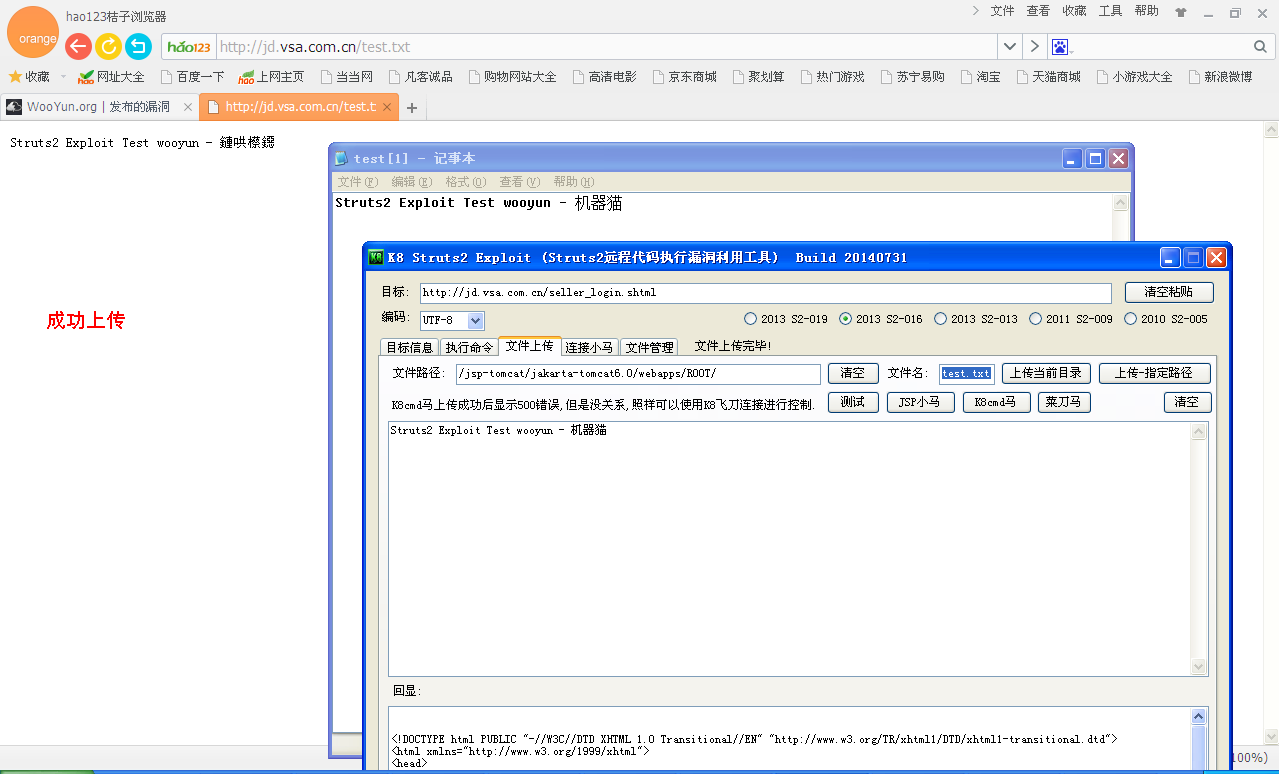Click 清空 button beside file path
The height and width of the screenshot is (774, 1279).
[853, 373]
